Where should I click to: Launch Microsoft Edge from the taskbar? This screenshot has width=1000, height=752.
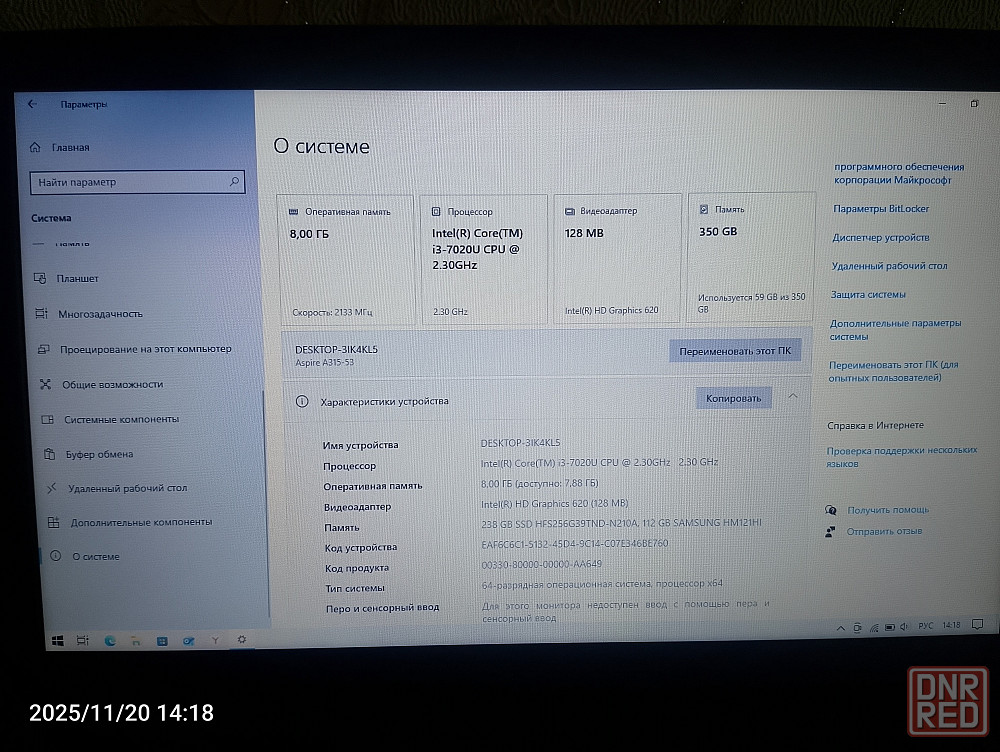[110, 640]
